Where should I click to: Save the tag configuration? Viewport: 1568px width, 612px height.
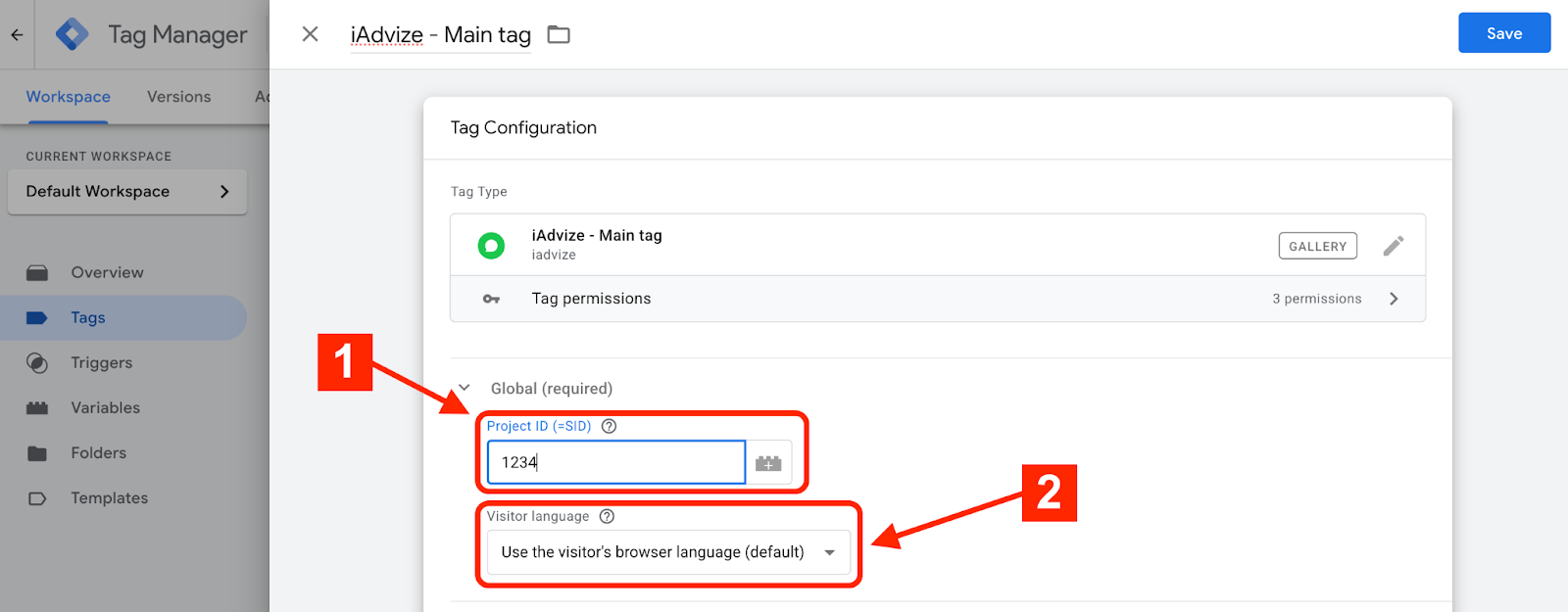click(x=1503, y=33)
